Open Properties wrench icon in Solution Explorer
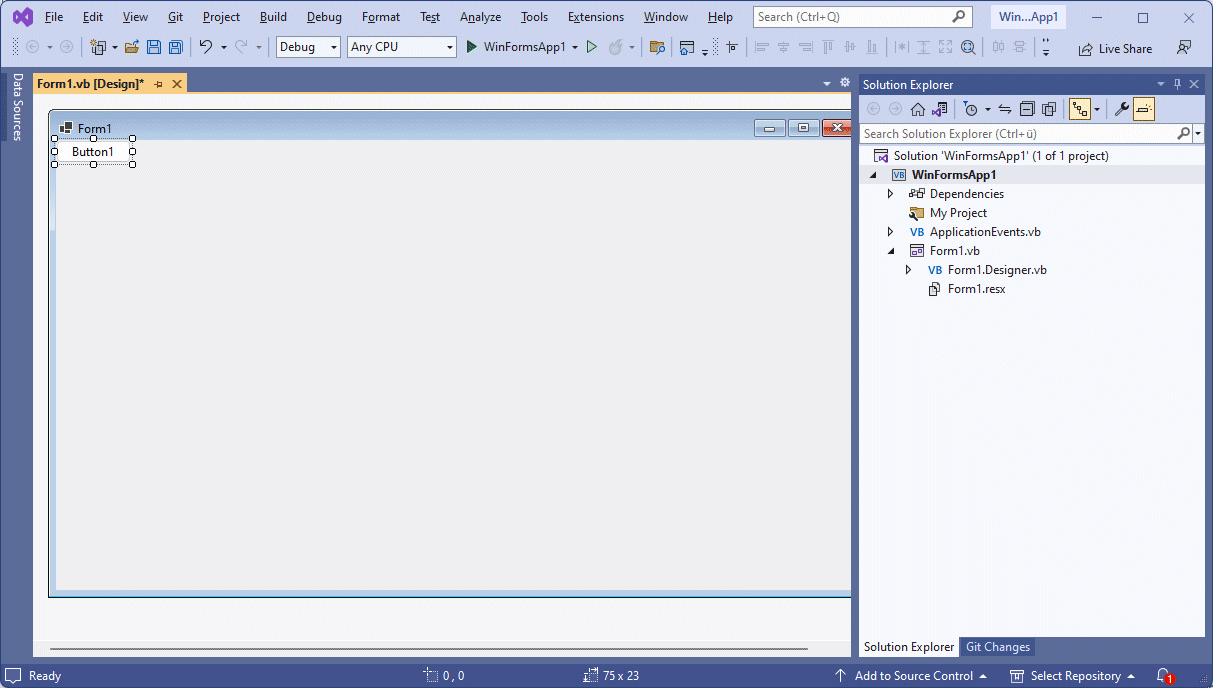 1121,109
